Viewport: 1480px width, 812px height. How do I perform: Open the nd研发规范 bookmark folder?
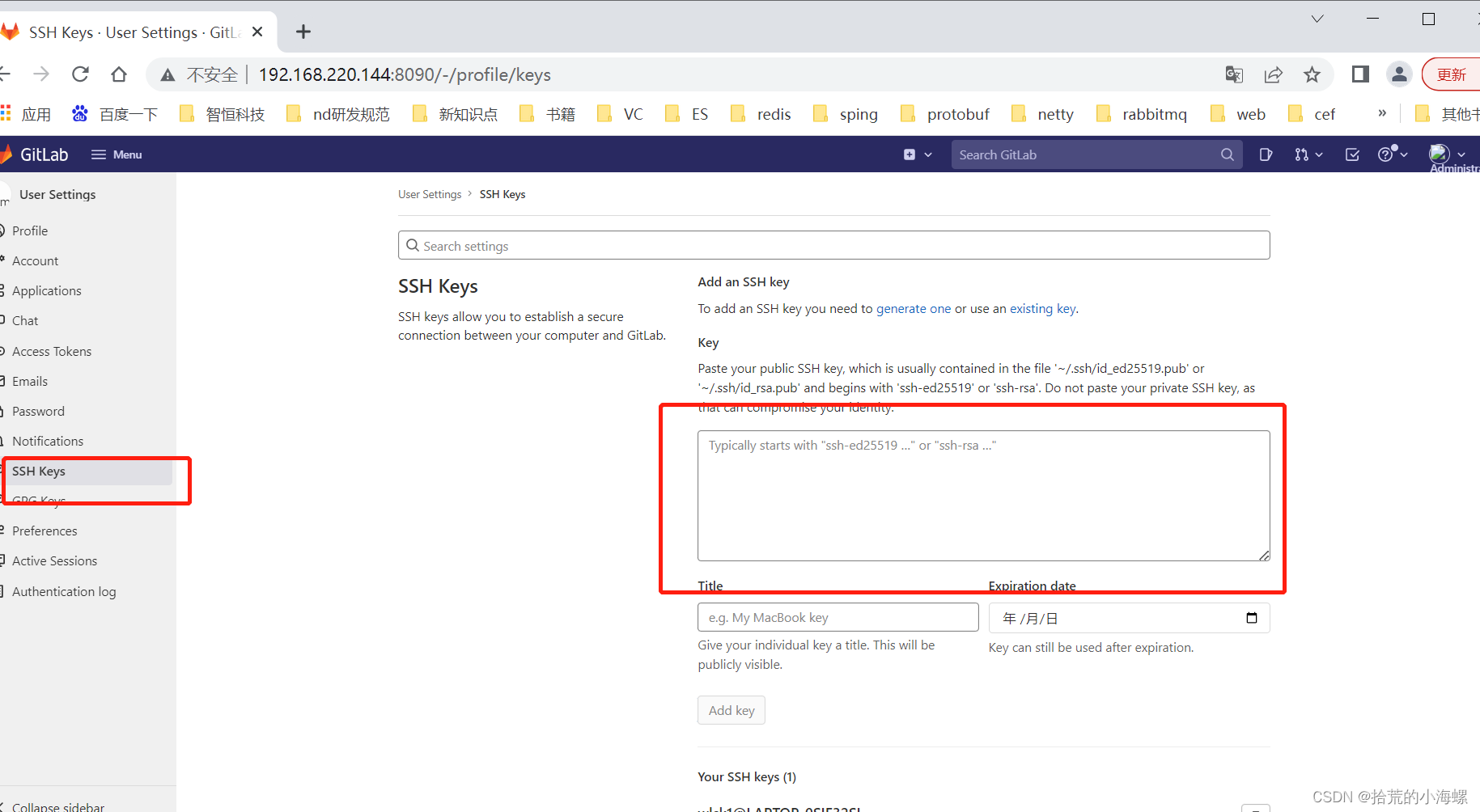pyautogui.click(x=338, y=114)
